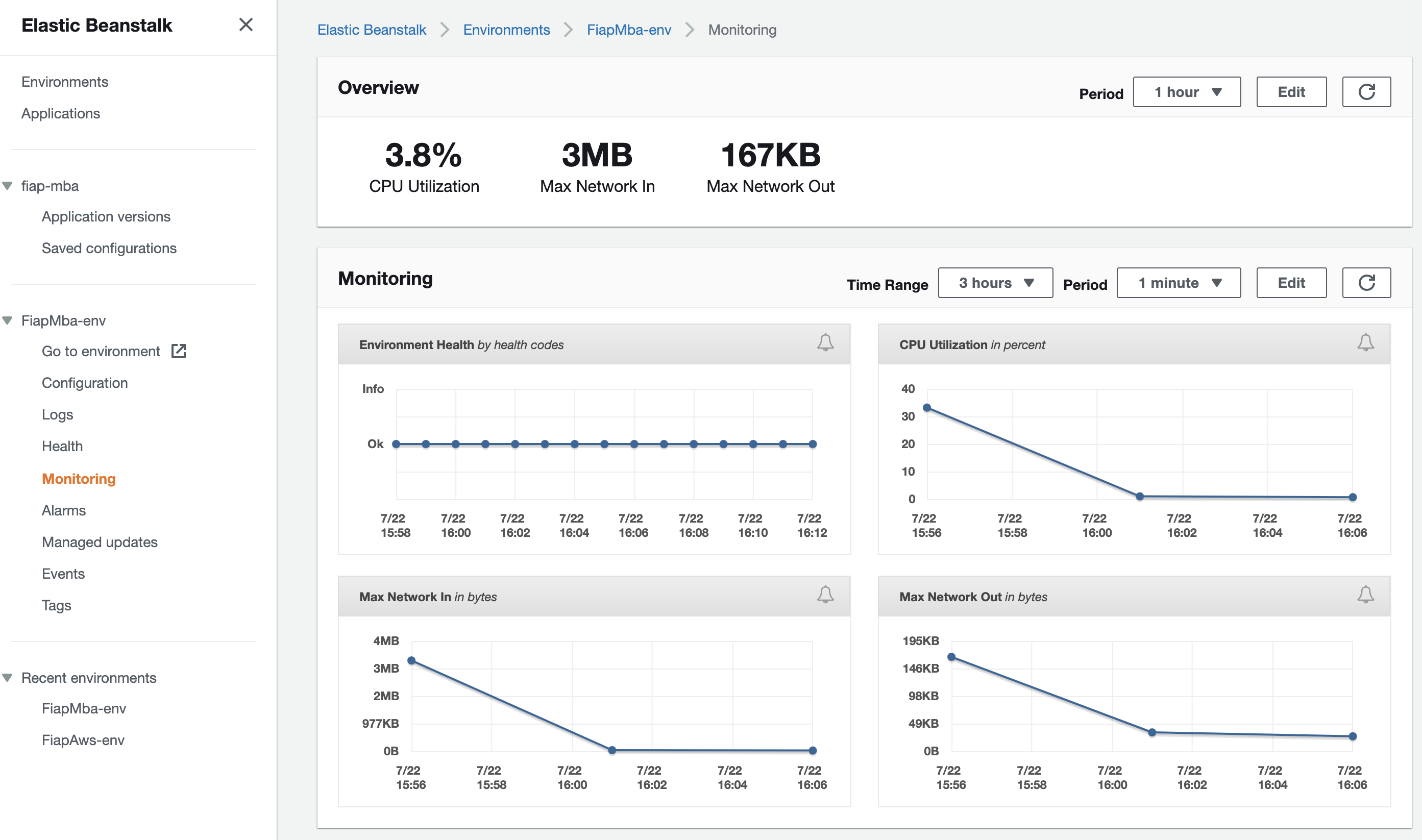Refresh the Monitoring charts
1422x840 pixels.
tap(1366, 282)
